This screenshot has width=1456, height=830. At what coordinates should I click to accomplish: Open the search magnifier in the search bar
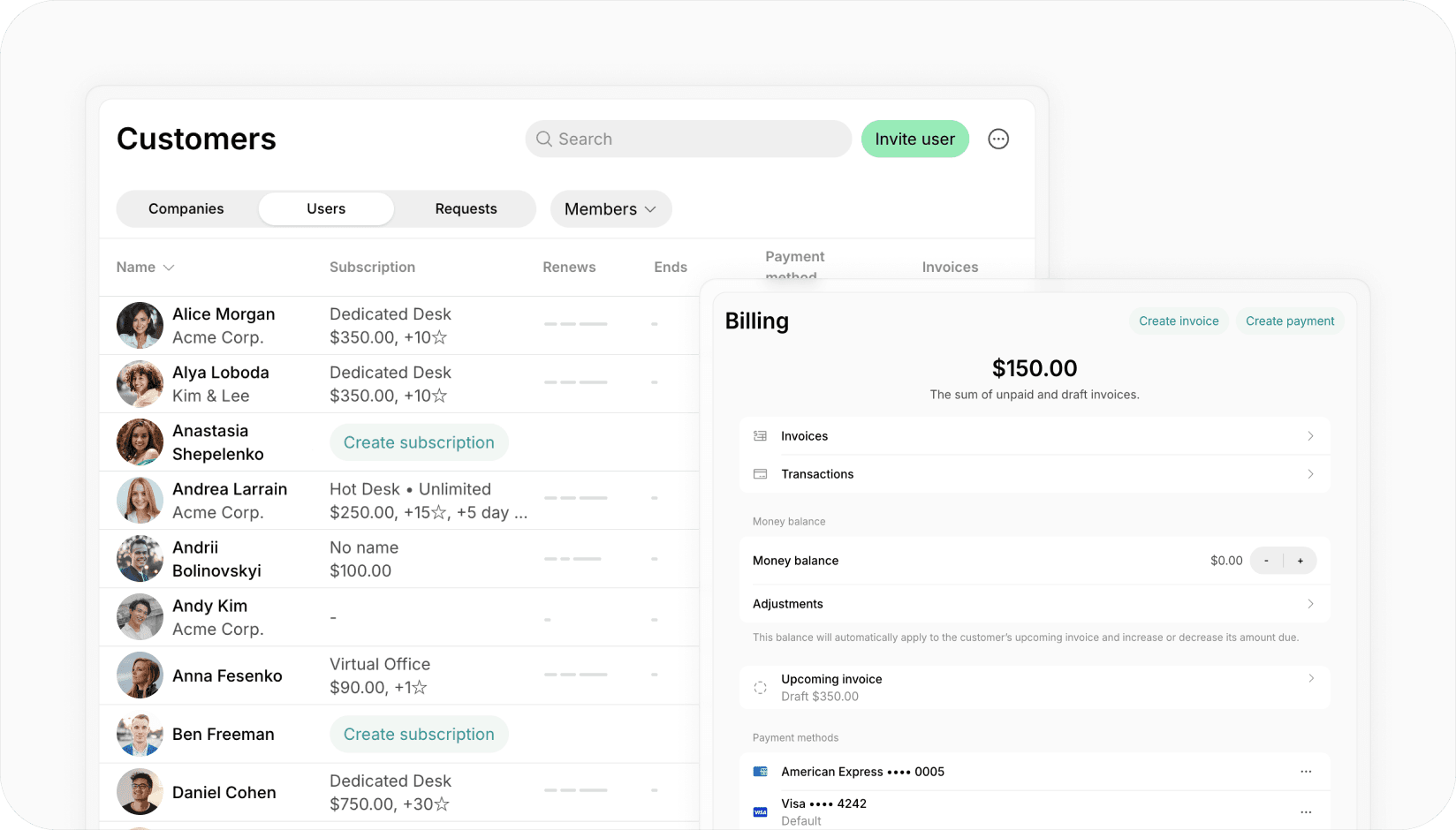[544, 139]
